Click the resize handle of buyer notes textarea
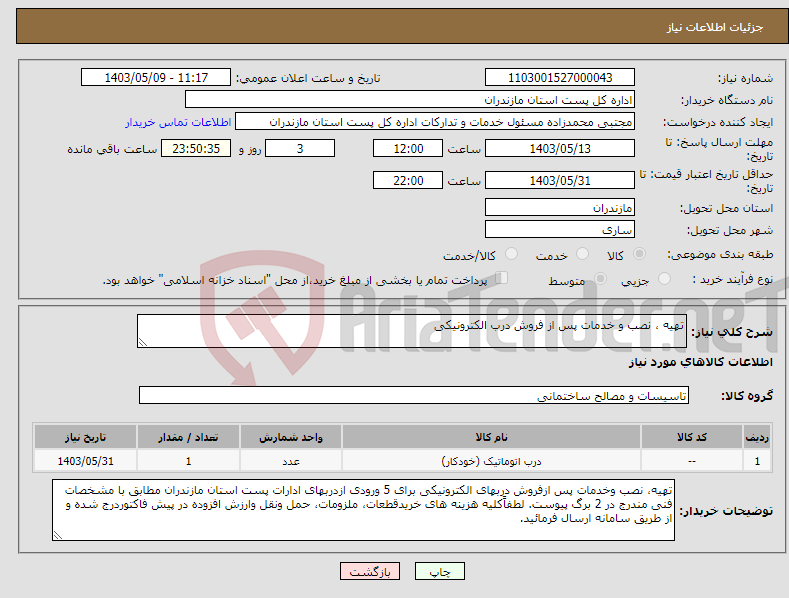789x598 pixels. coord(58,536)
